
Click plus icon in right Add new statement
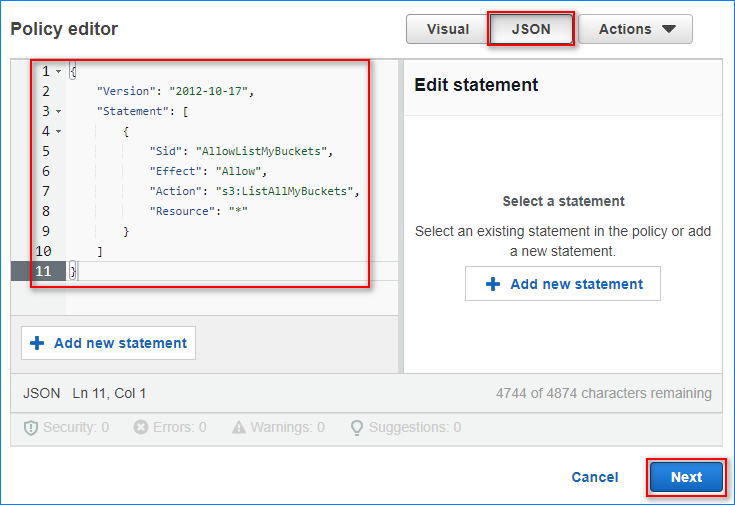coord(492,284)
